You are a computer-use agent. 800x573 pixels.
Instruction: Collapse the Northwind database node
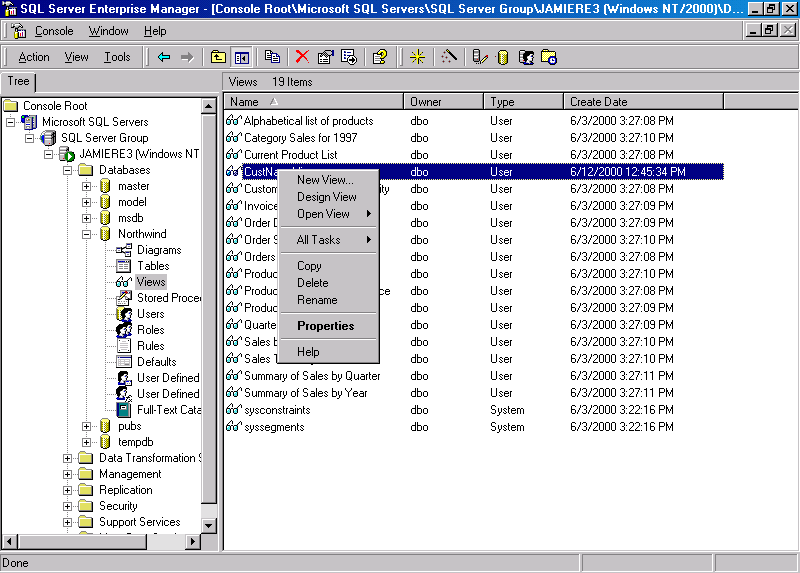click(86, 234)
